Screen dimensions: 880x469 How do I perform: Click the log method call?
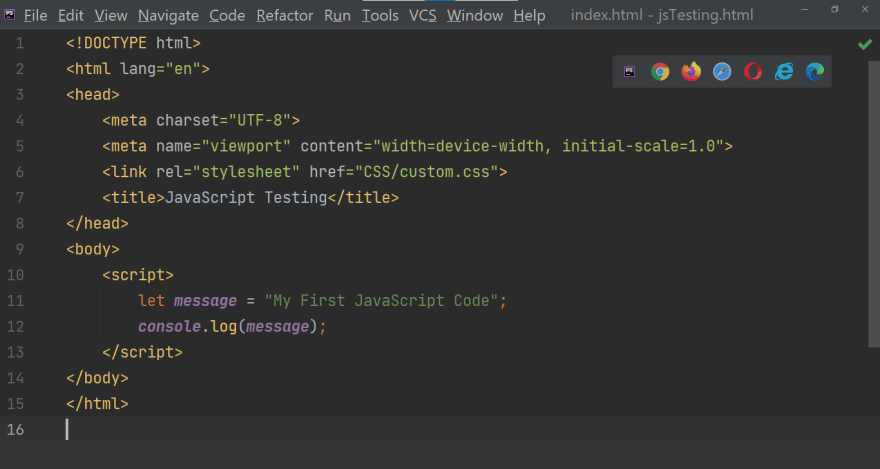(223, 327)
